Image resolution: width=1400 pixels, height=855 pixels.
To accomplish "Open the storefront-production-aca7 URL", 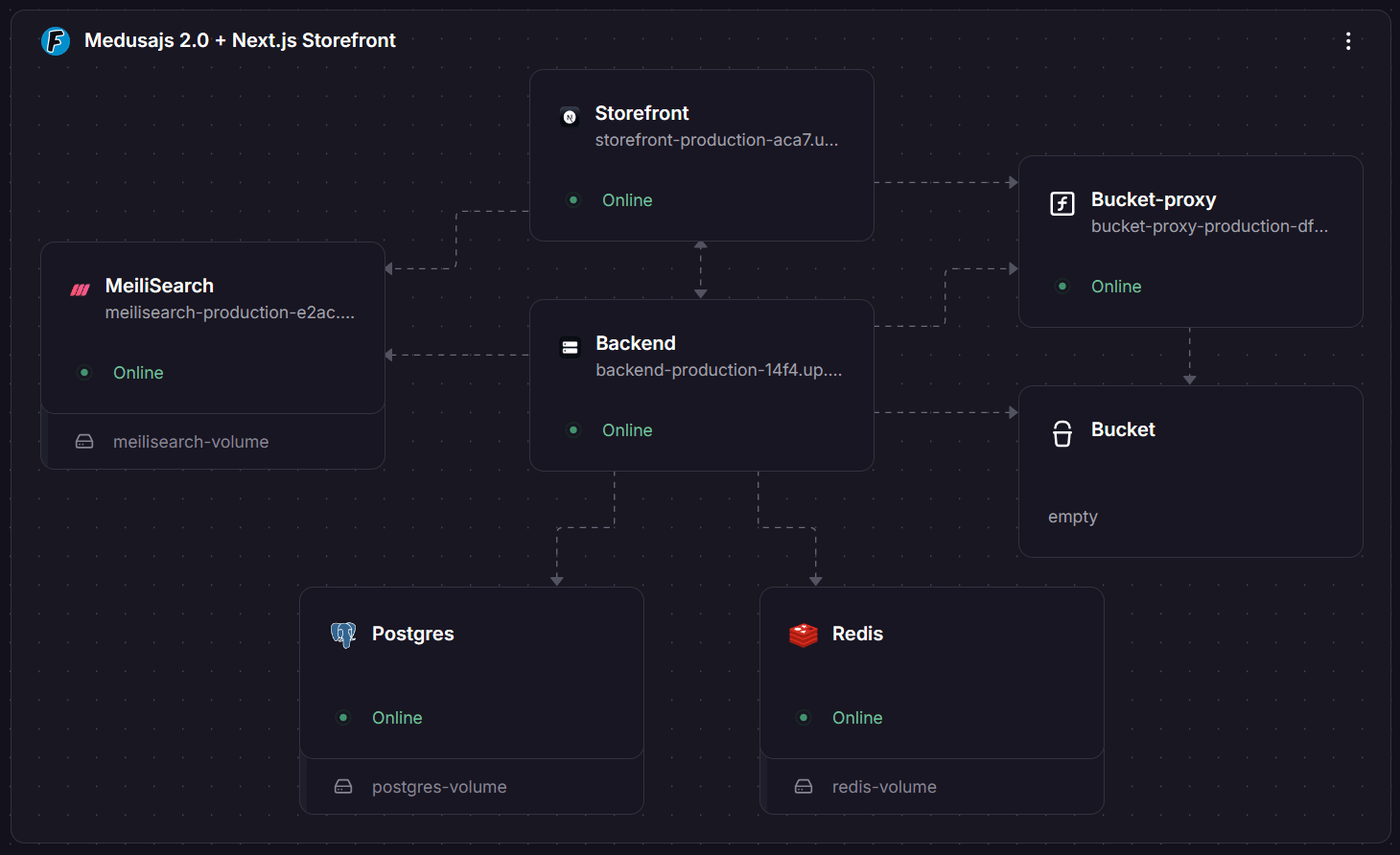I will (x=716, y=140).
